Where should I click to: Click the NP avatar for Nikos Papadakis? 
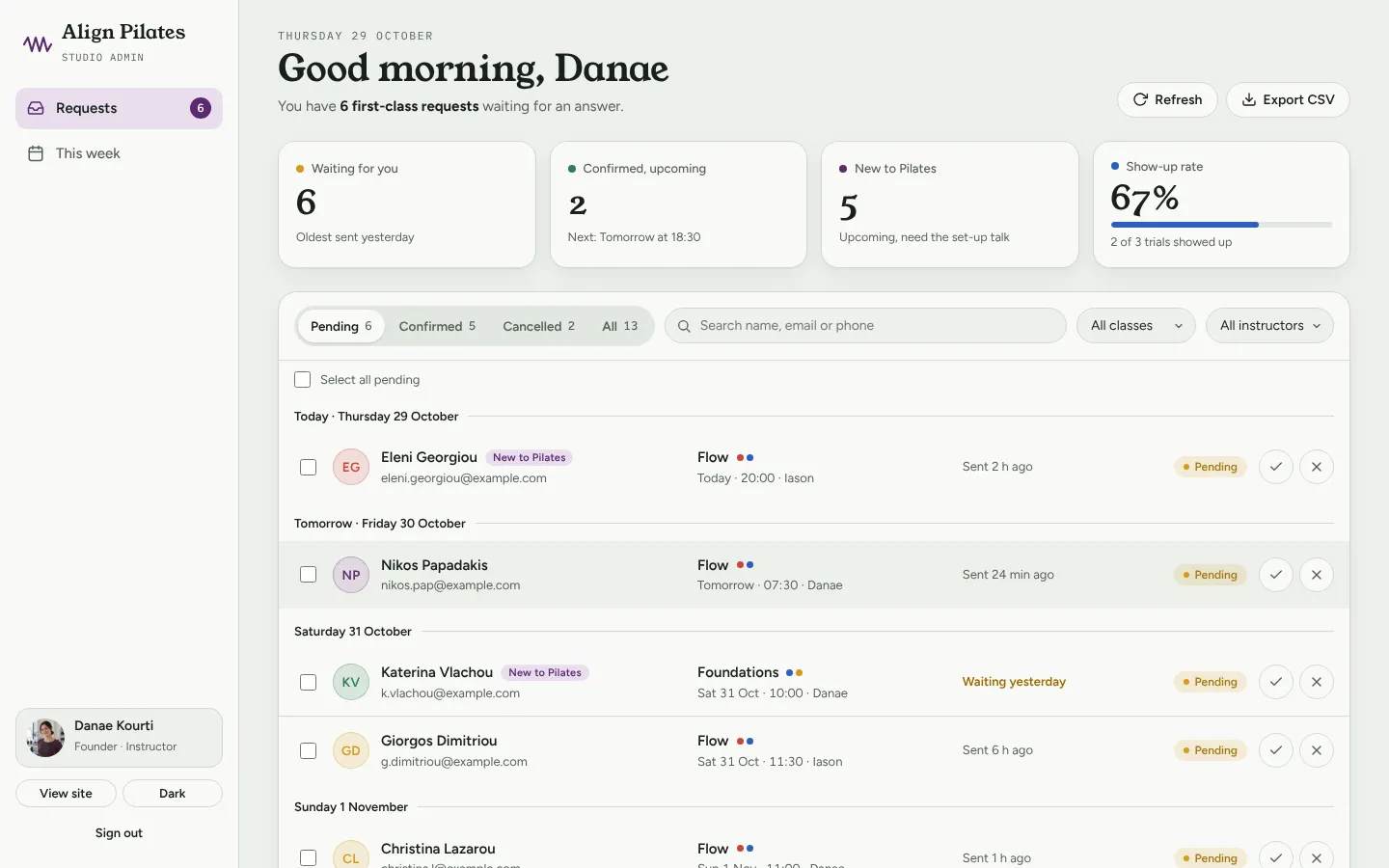[x=351, y=575]
